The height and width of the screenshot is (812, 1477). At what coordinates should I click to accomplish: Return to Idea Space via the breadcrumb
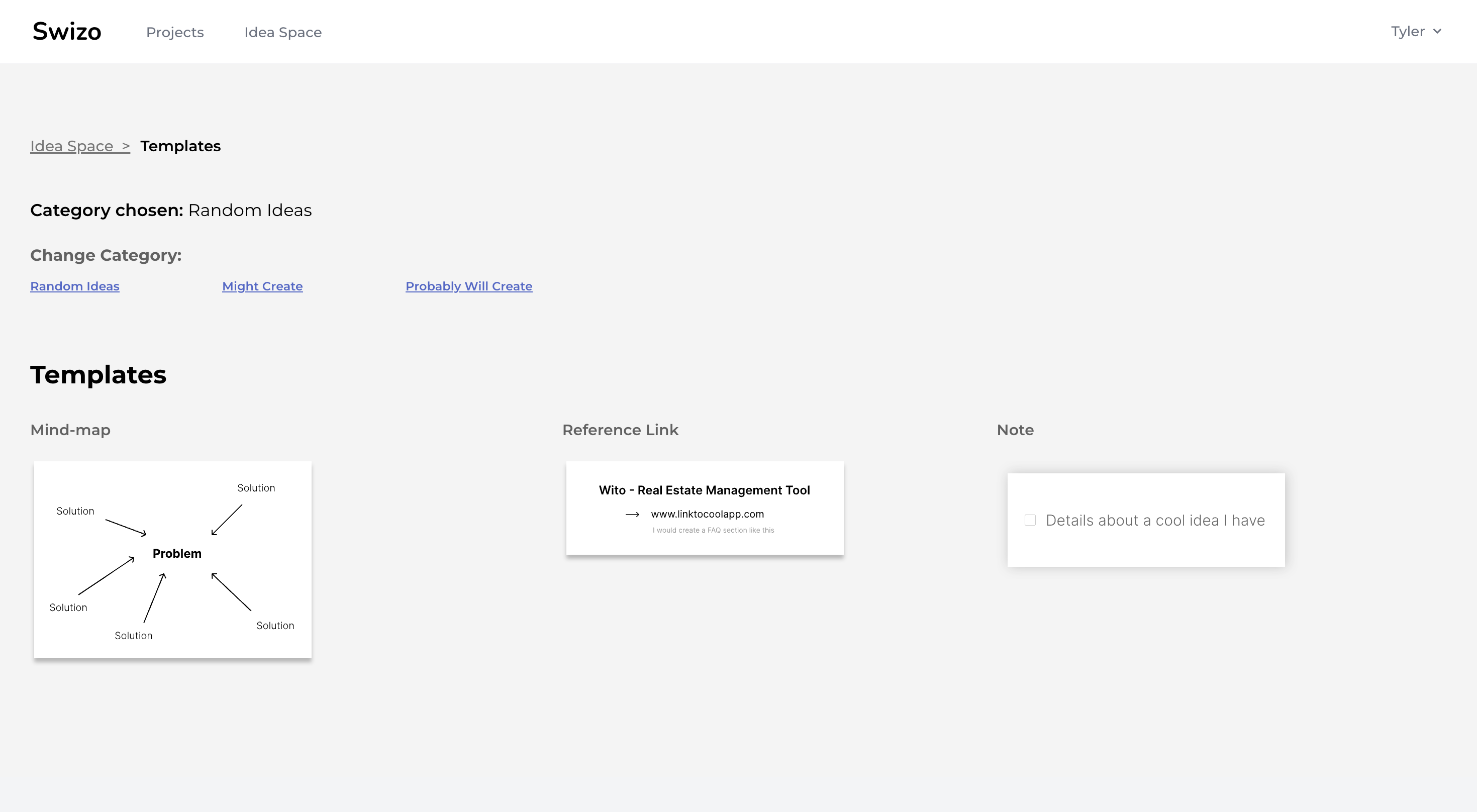coord(72,146)
